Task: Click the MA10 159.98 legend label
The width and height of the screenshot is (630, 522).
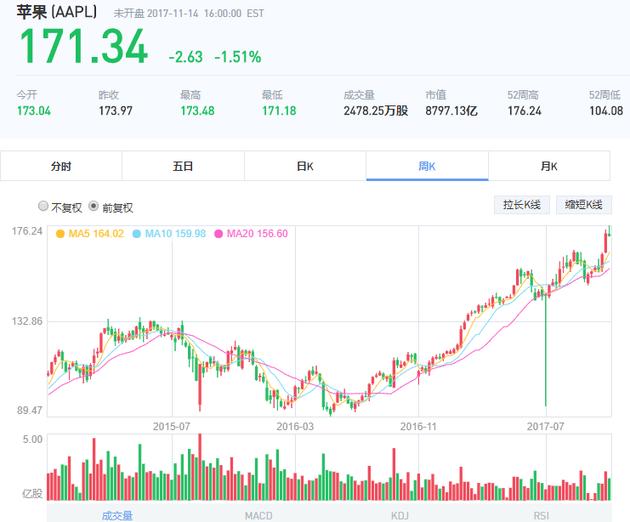Action: (175, 233)
